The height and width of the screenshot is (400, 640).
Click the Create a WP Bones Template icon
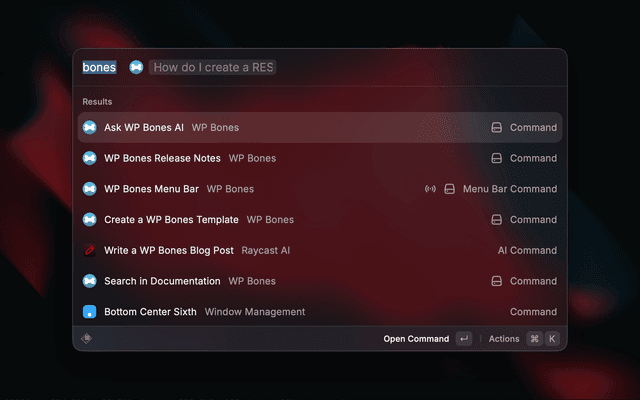coord(89,220)
